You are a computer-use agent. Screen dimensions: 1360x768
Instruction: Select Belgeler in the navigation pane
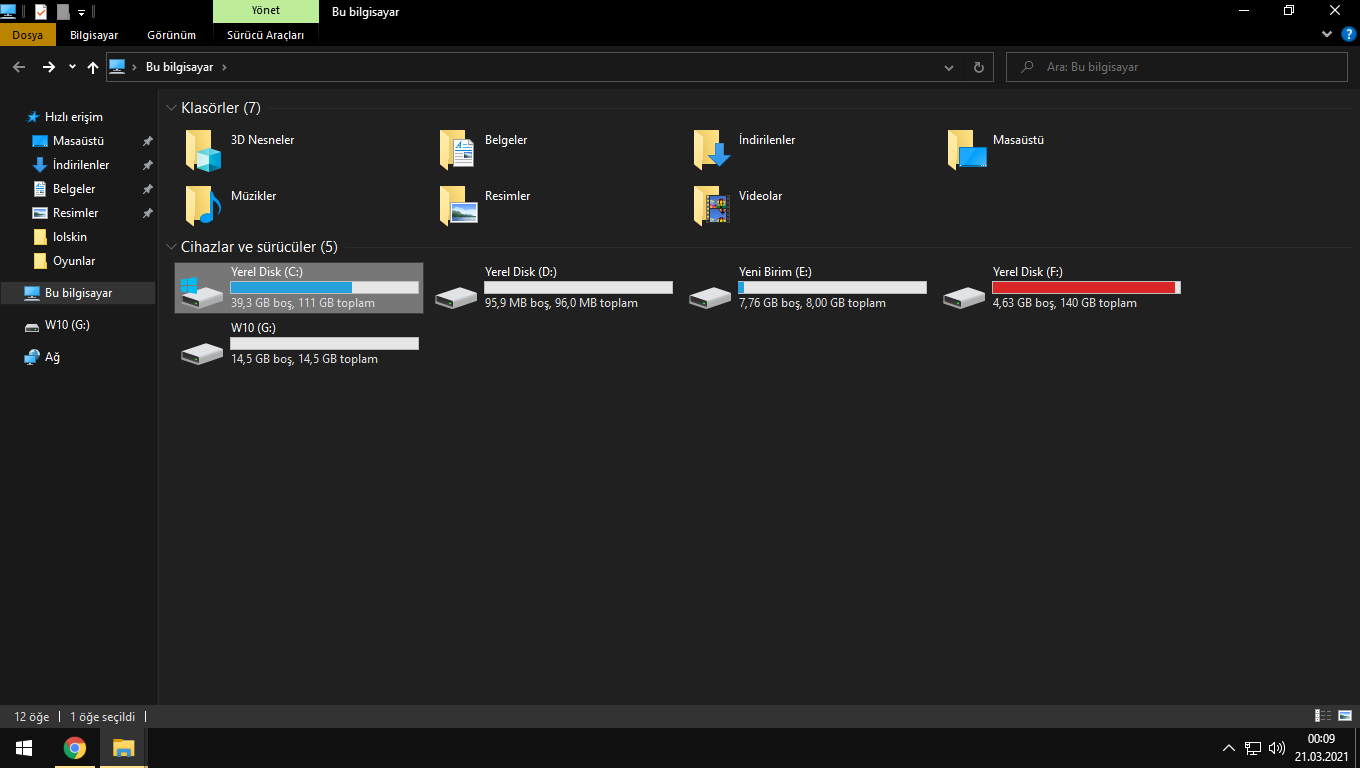pos(74,189)
